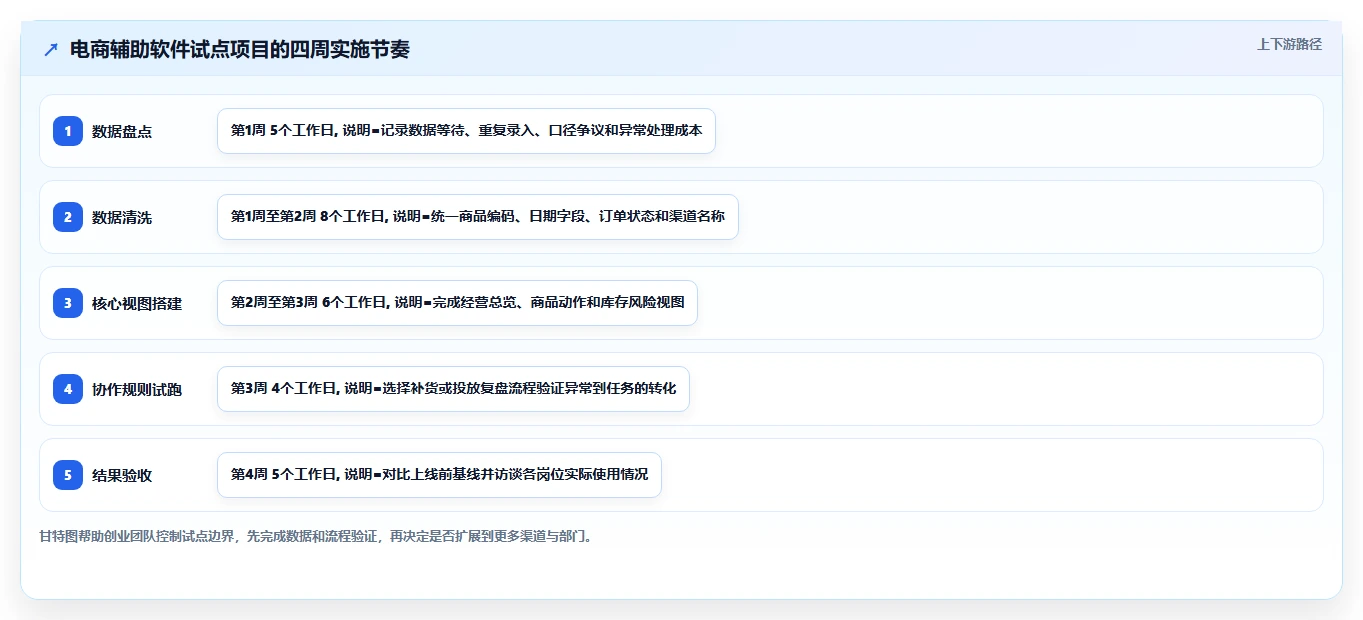Select the 核心视图搭建 step label
Viewport: 1363px width, 620px height.
point(137,303)
